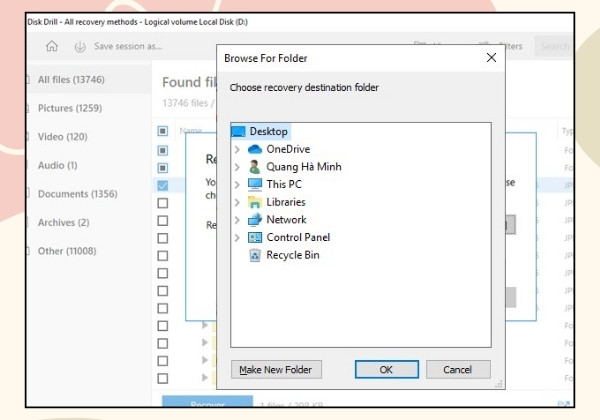The image size is (600, 420).
Task: Click the Home icon in Disk Drill toolbar
Action: [52, 46]
